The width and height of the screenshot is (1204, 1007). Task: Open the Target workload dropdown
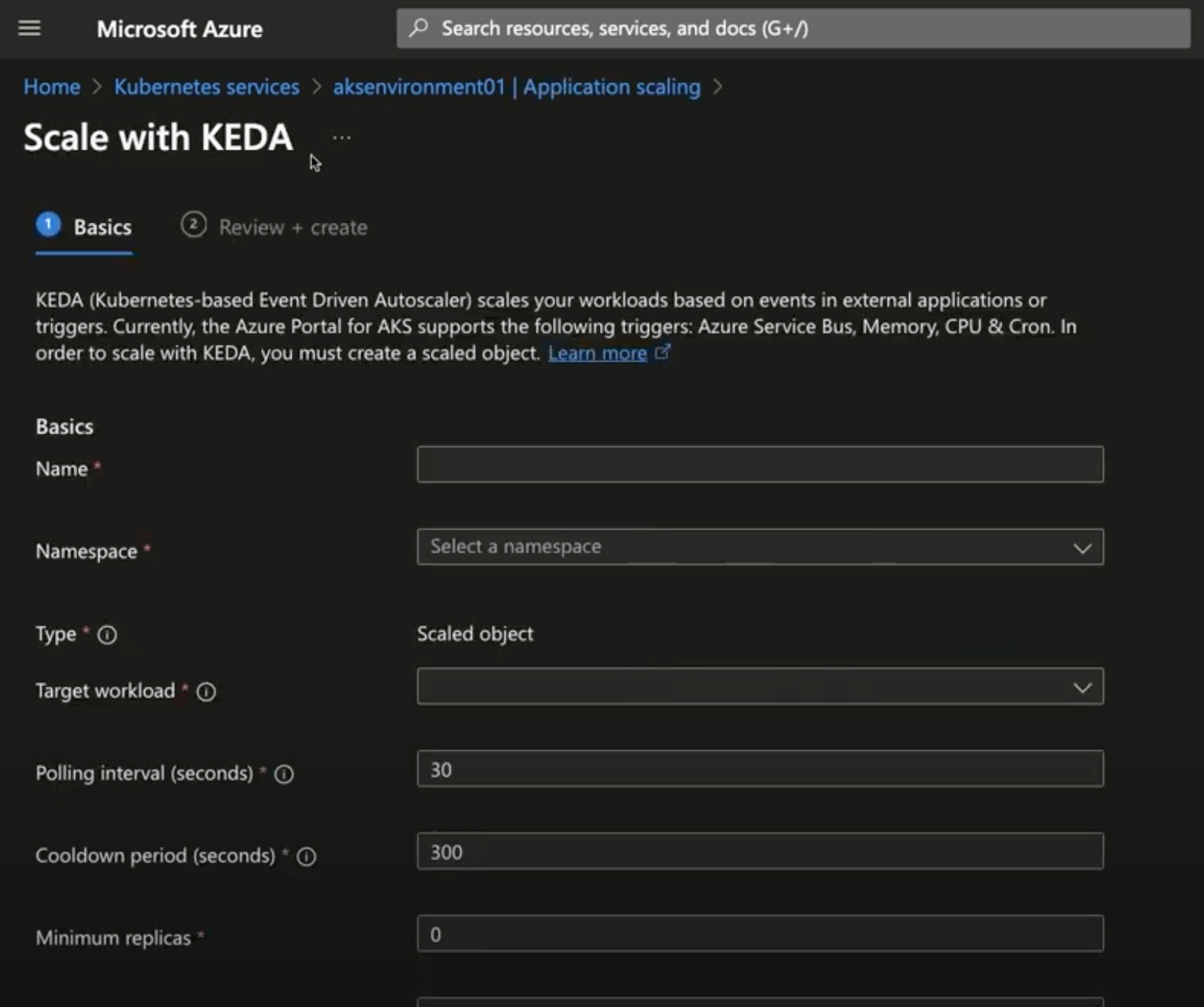[760, 686]
